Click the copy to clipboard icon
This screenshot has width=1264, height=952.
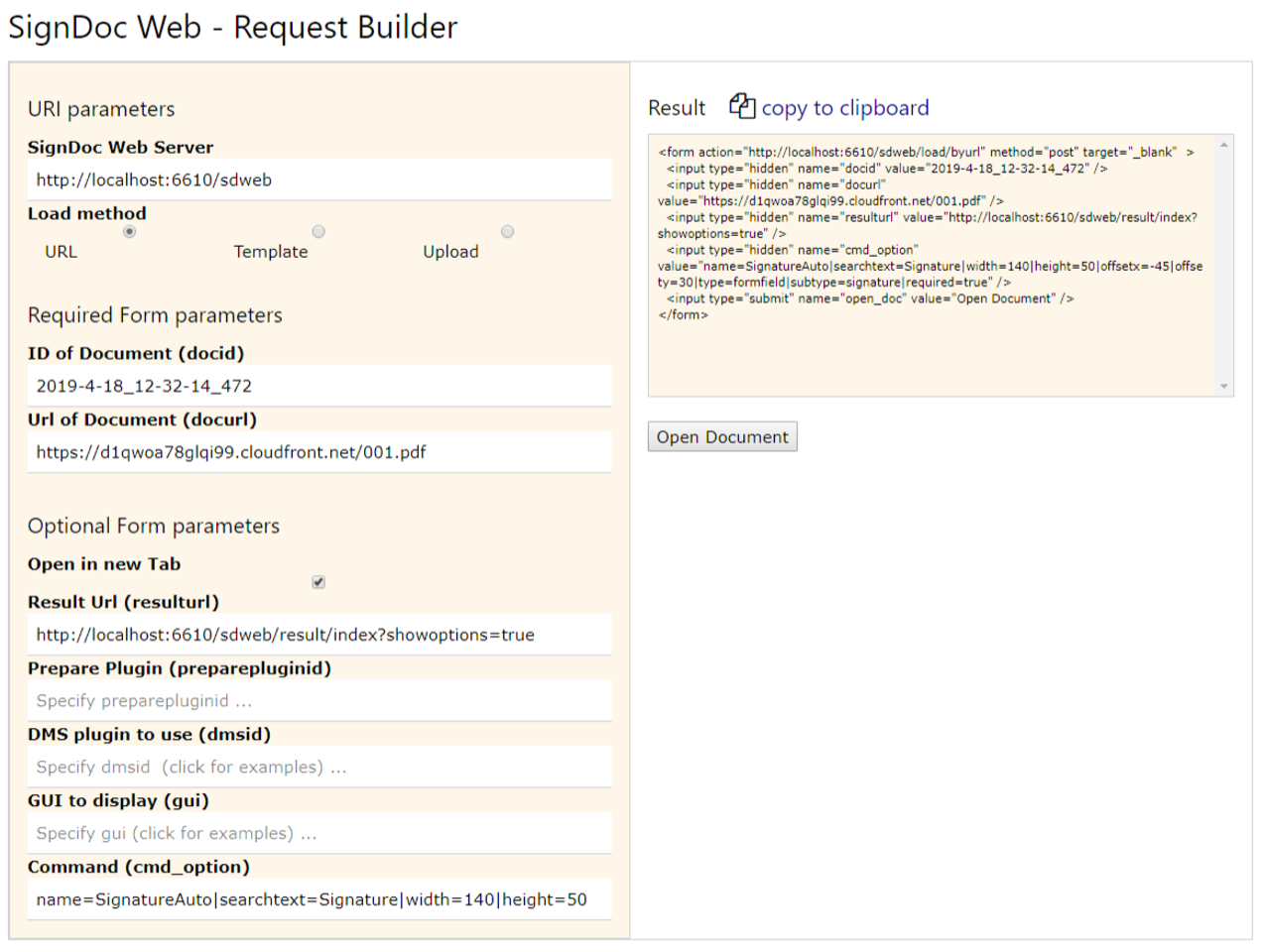click(x=741, y=106)
